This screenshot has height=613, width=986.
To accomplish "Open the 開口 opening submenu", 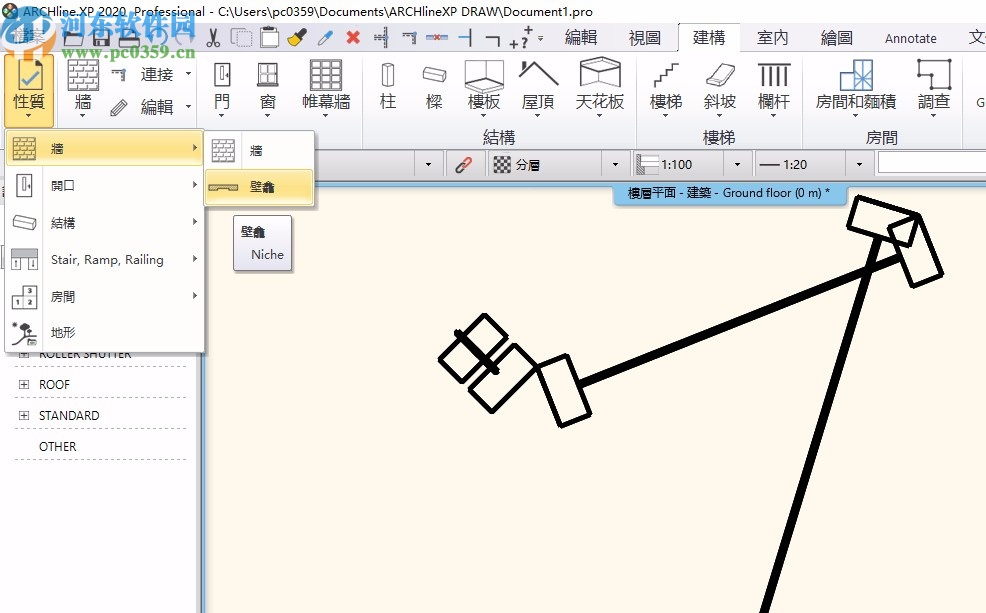I will [104, 185].
